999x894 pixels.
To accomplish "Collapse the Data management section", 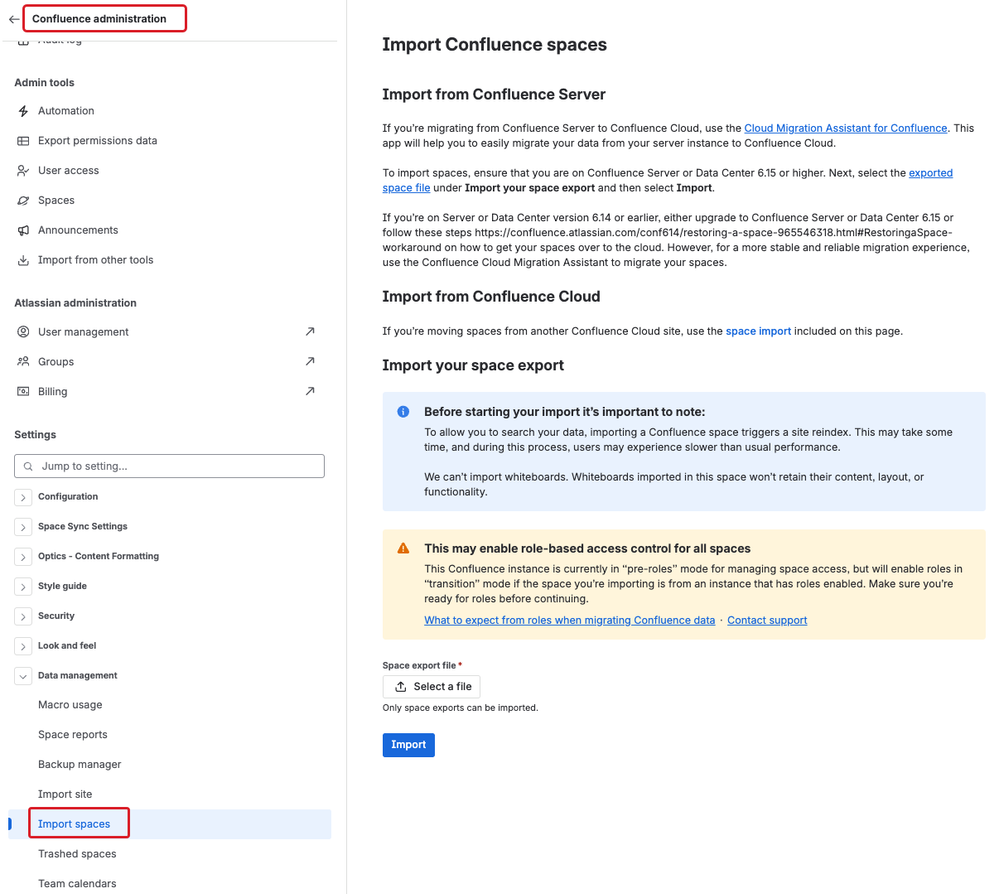I will (23, 677).
